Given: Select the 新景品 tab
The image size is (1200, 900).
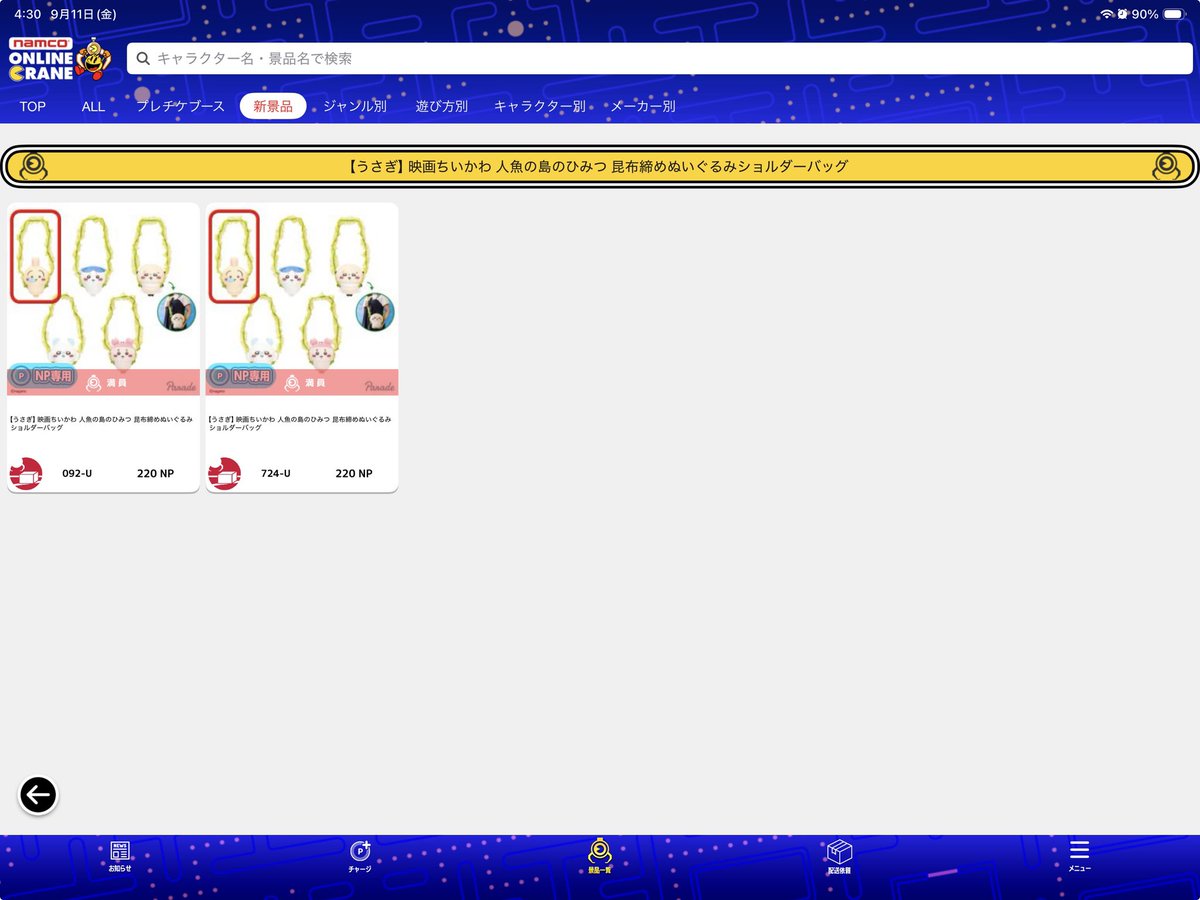Looking at the screenshot, I should pos(273,106).
